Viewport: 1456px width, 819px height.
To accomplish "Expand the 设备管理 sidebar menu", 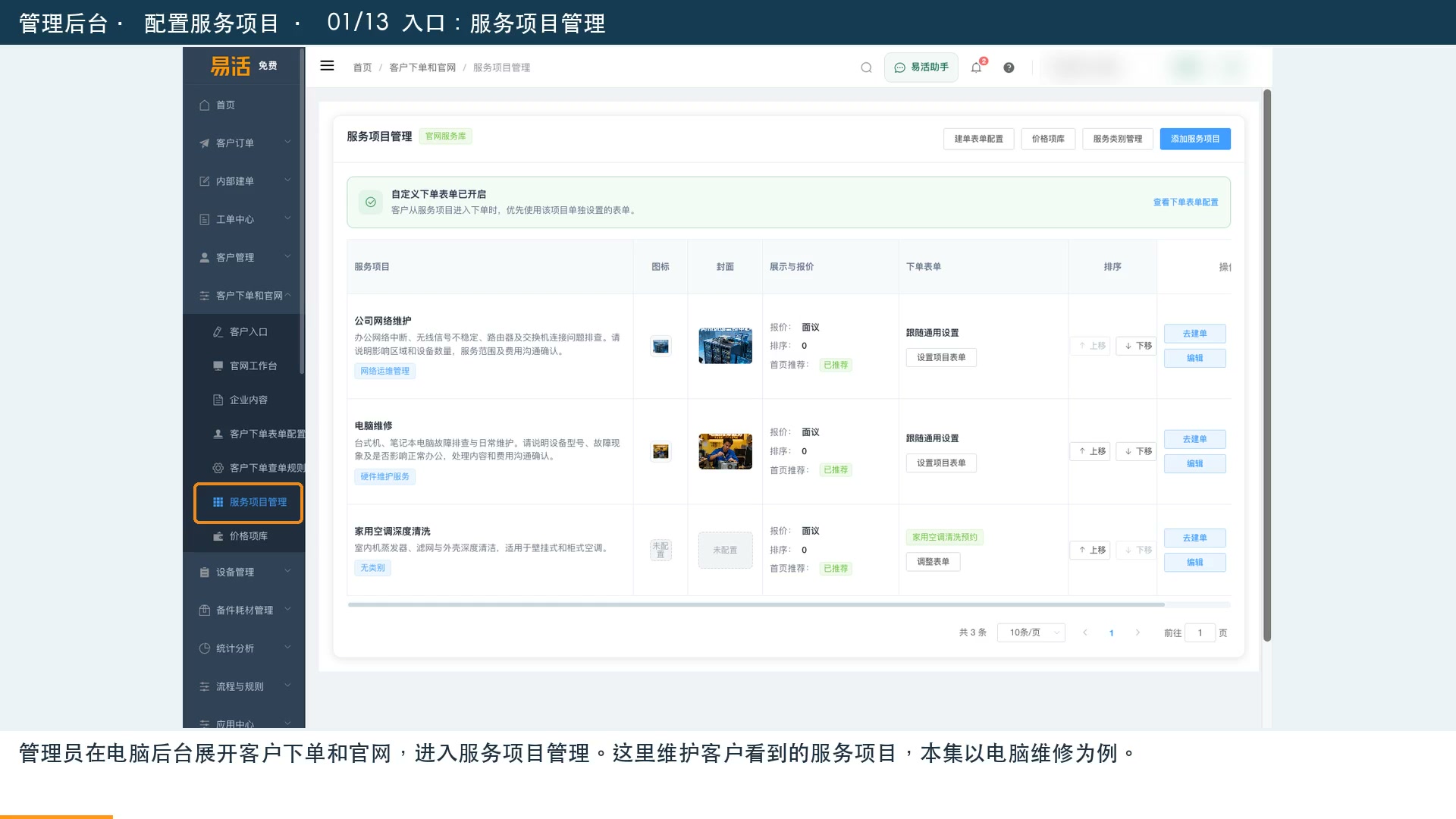I will coord(243,573).
